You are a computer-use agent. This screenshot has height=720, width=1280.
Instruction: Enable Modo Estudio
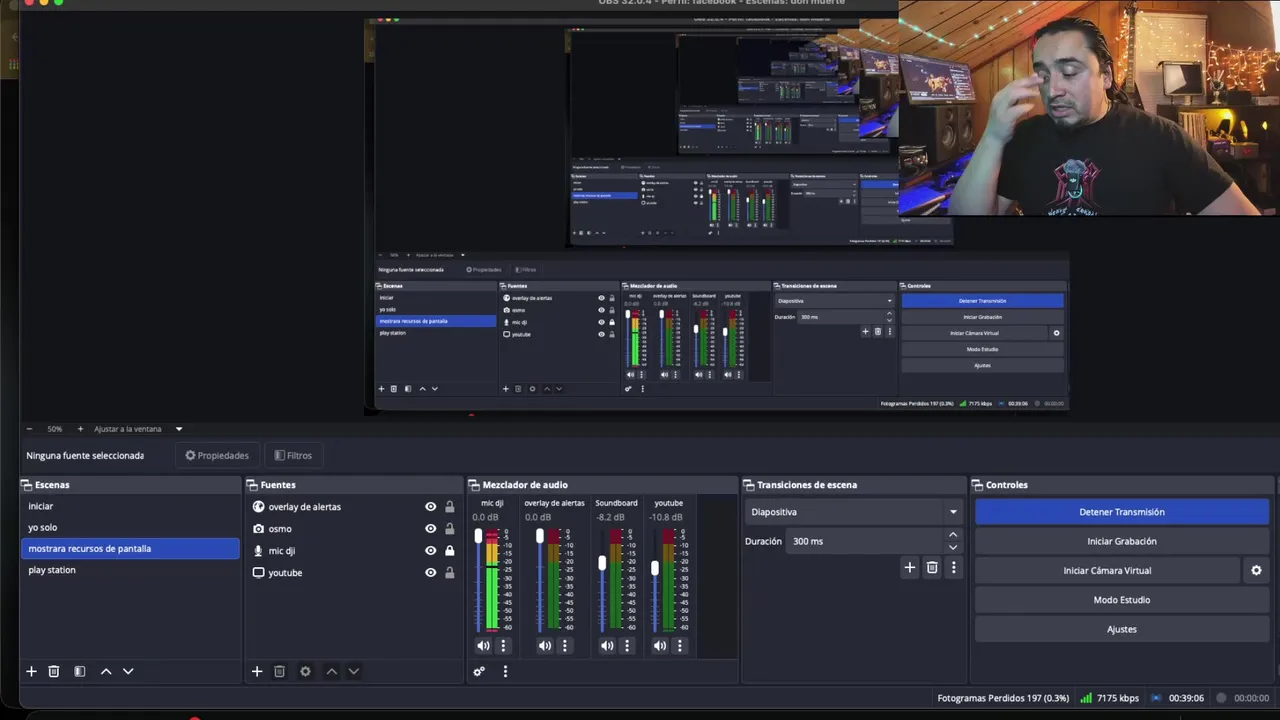1122,600
